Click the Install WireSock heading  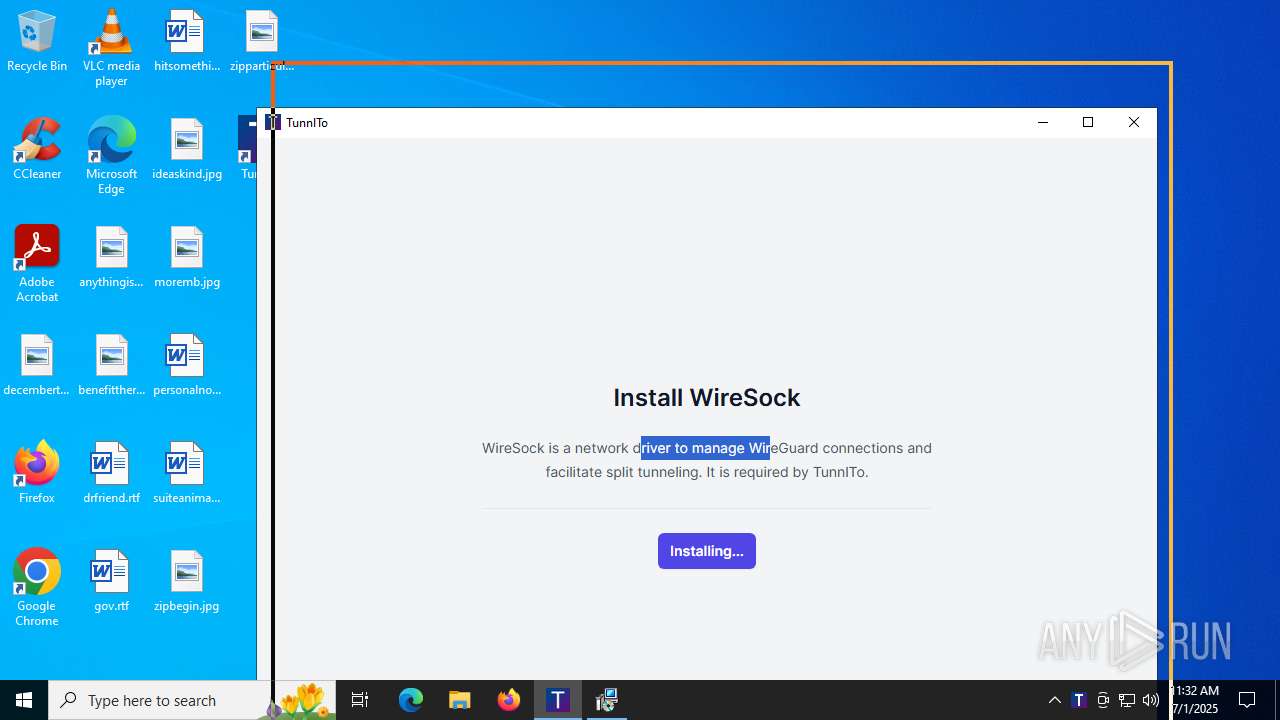click(x=707, y=397)
